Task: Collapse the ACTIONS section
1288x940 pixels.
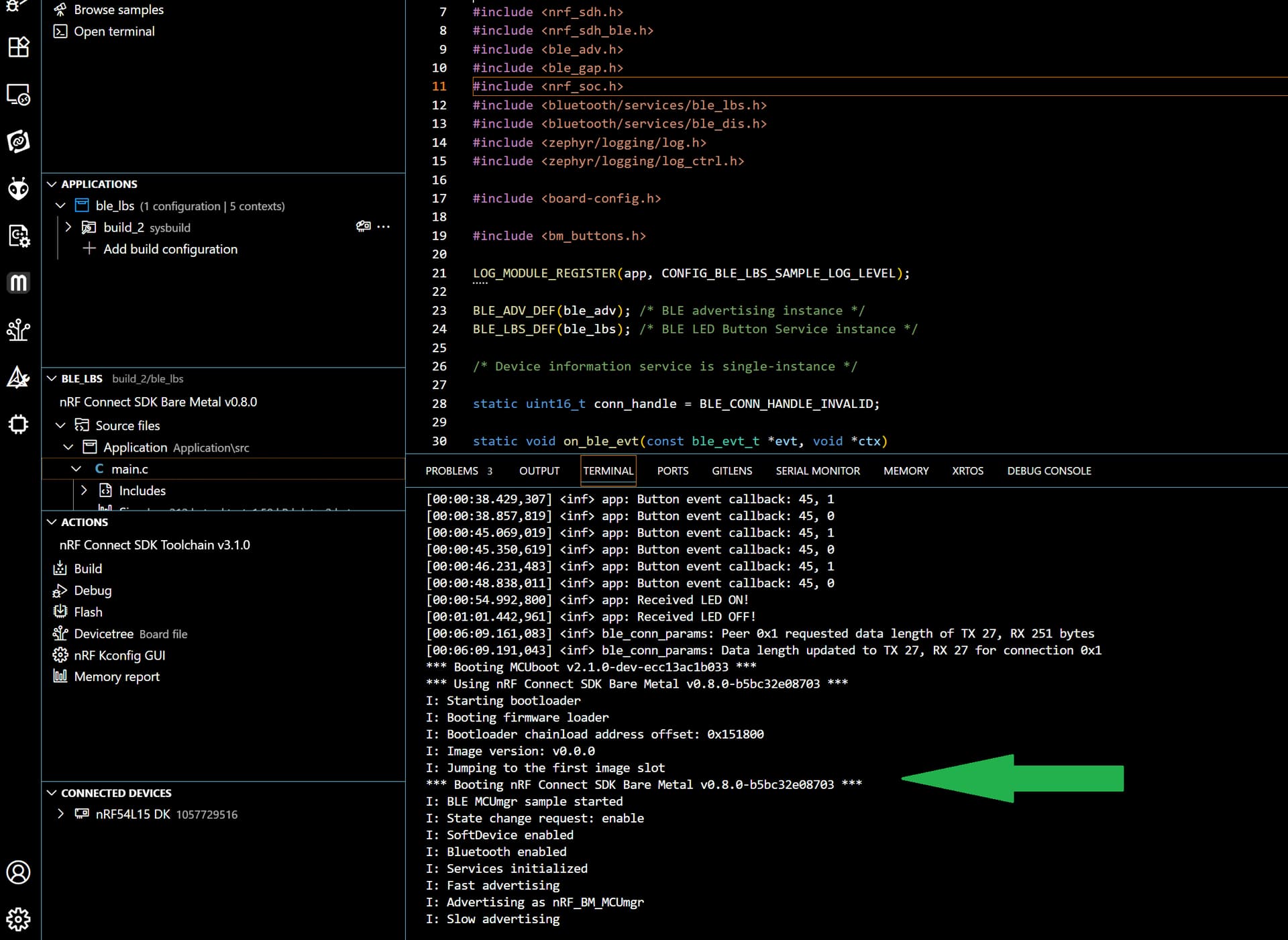Action: [52, 522]
